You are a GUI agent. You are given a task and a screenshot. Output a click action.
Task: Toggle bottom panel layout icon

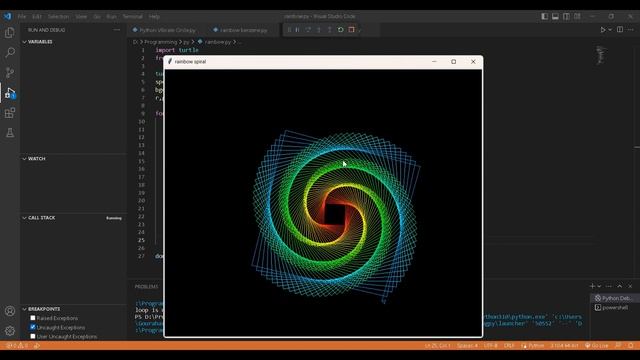point(555,16)
